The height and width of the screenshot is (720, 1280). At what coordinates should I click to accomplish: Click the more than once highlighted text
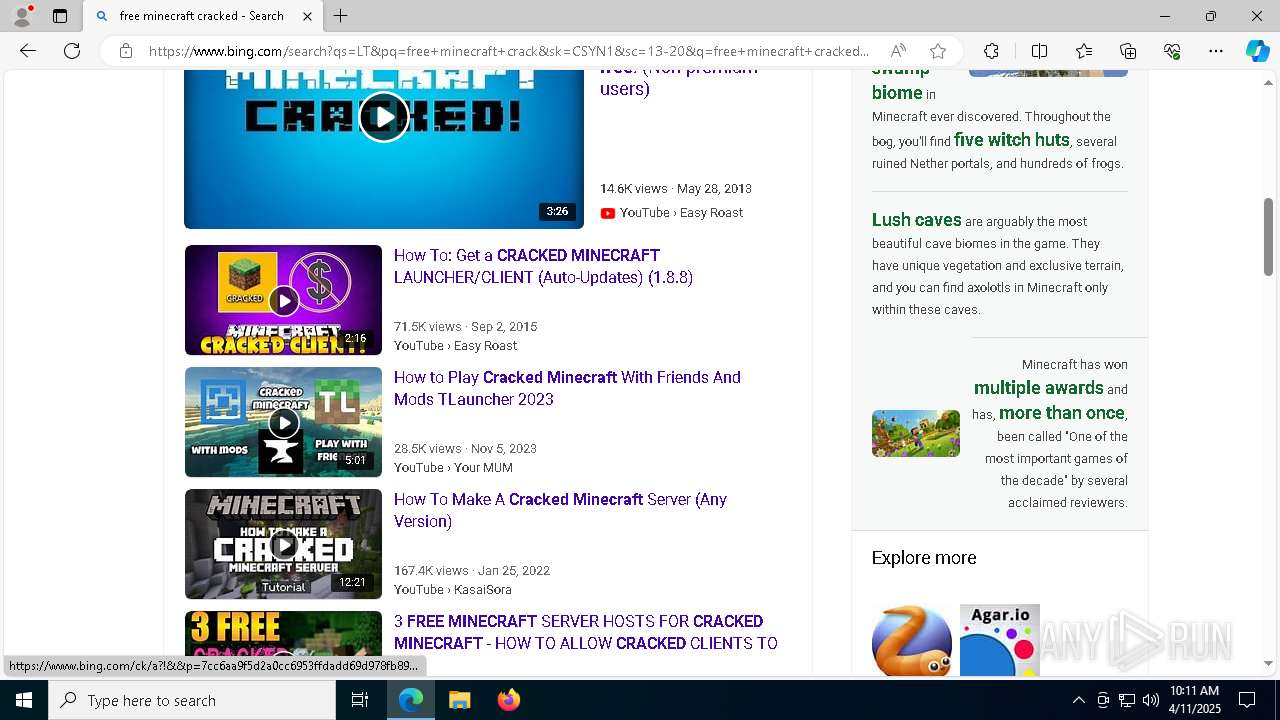tap(1061, 413)
